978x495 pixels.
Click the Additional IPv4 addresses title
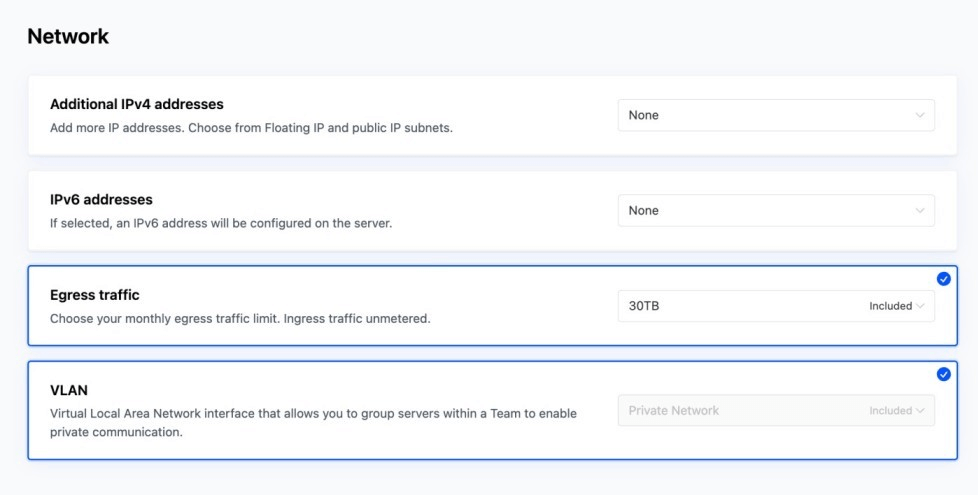tap(137, 104)
